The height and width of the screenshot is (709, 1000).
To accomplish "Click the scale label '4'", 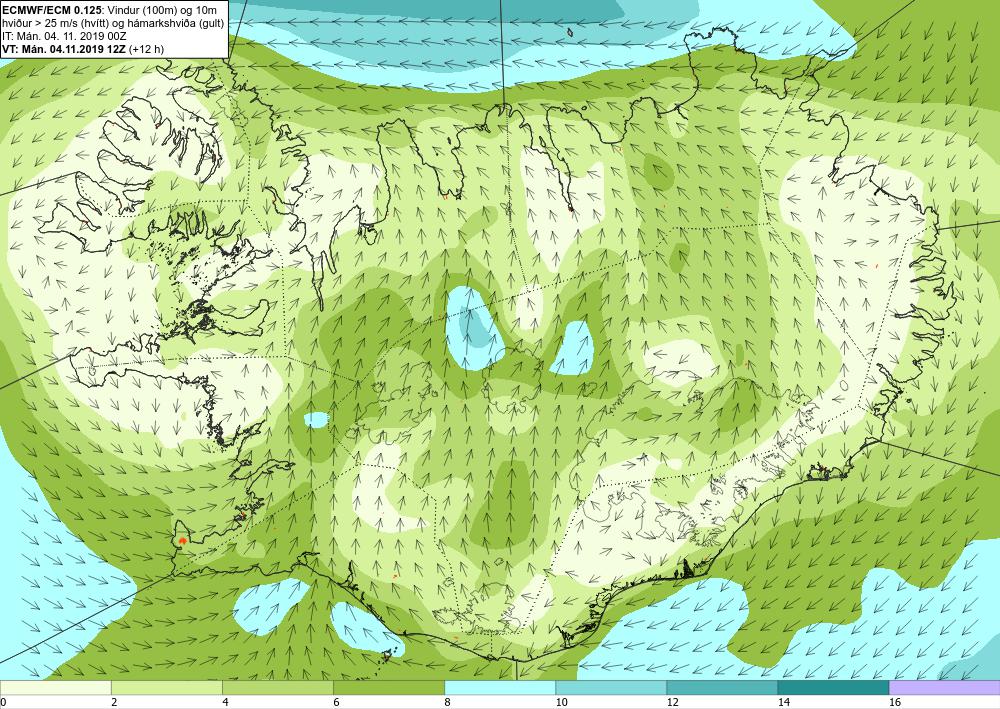I will point(226,703).
